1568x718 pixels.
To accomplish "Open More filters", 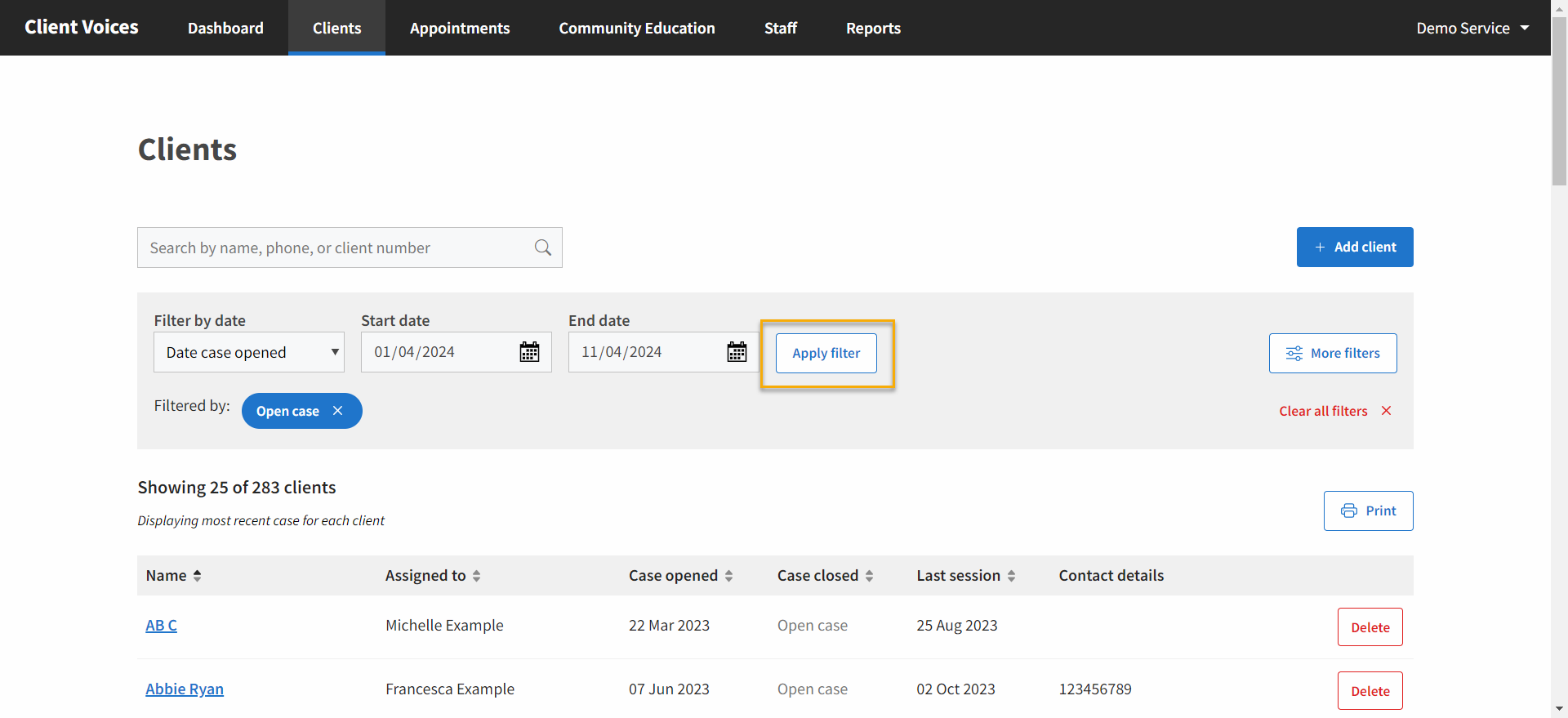I will point(1333,353).
